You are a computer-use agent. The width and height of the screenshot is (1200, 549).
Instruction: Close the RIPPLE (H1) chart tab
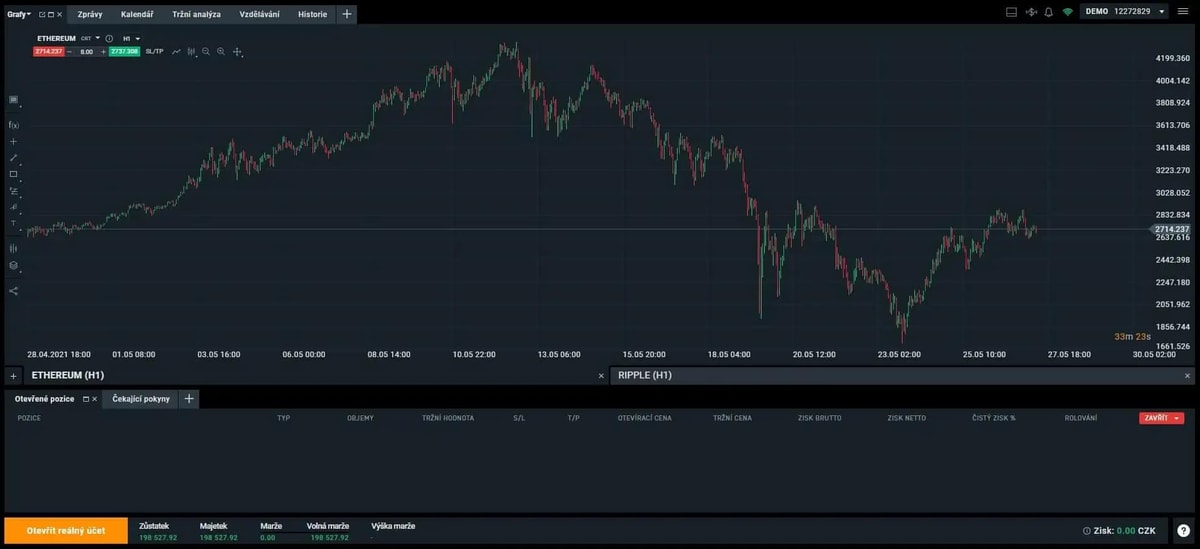[x=1187, y=376]
